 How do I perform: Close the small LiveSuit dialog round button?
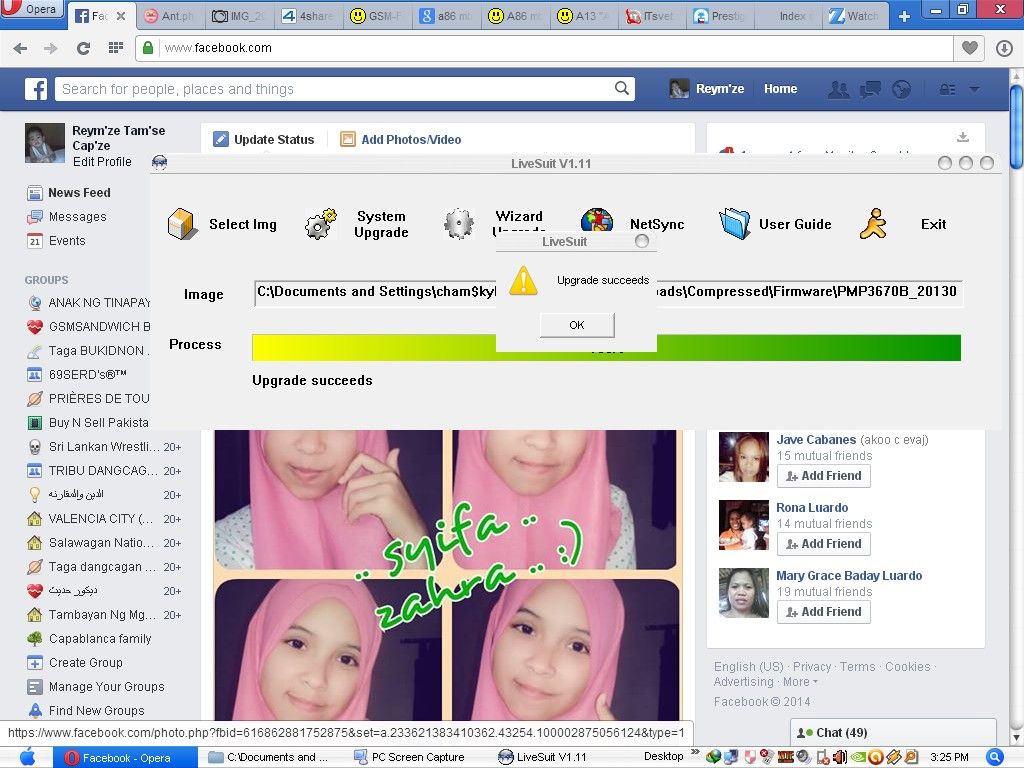click(x=642, y=241)
